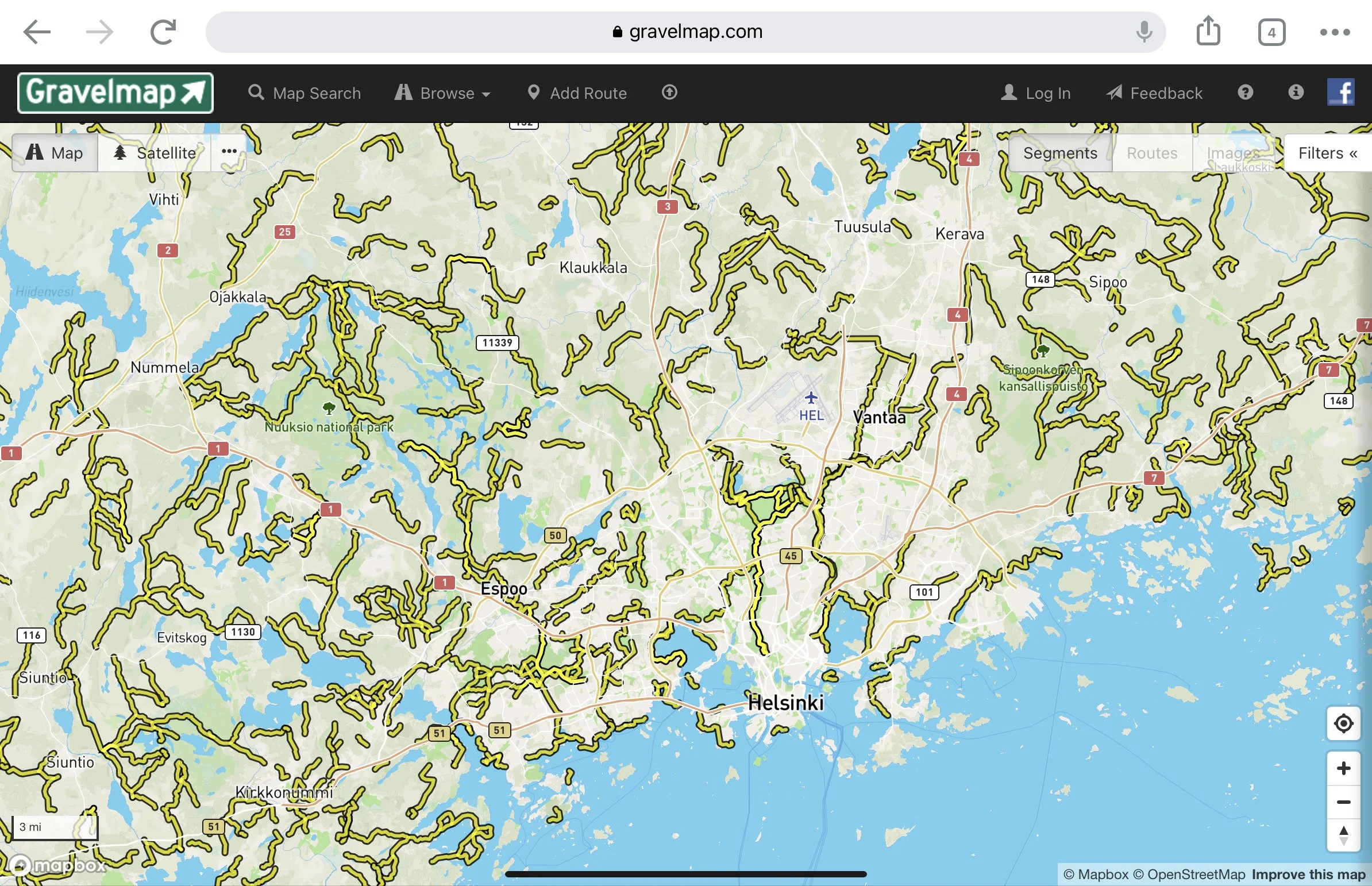Reset map bearing with compass arrow
Image resolution: width=1372 pixels, height=886 pixels.
(1343, 835)
